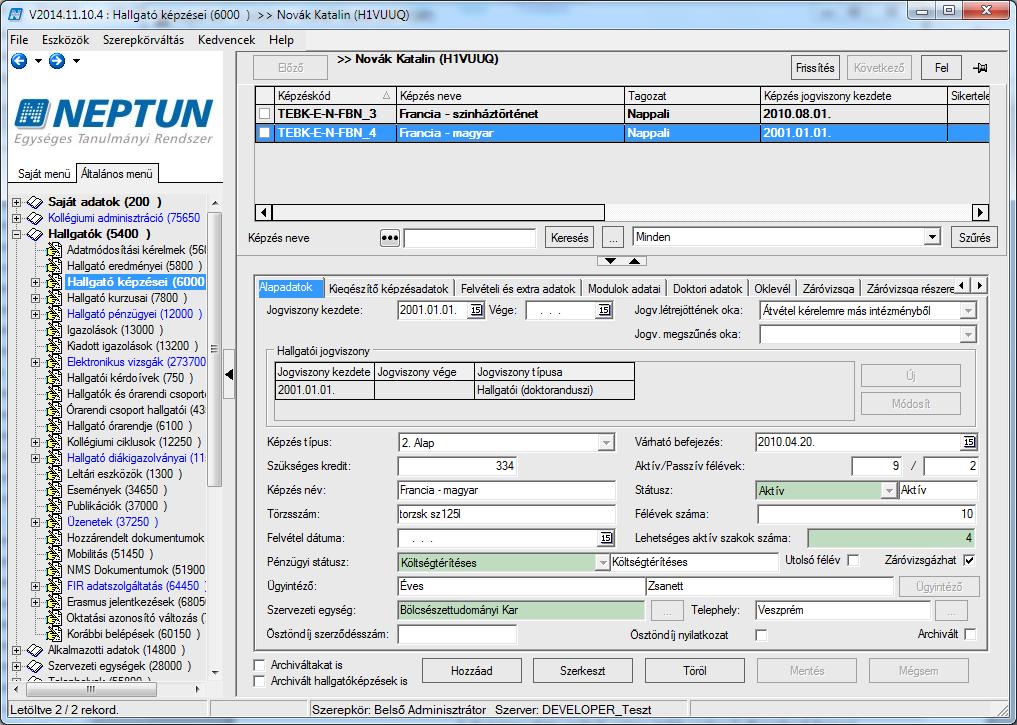Click the Hallgatók open book icon

click(35, 234)
